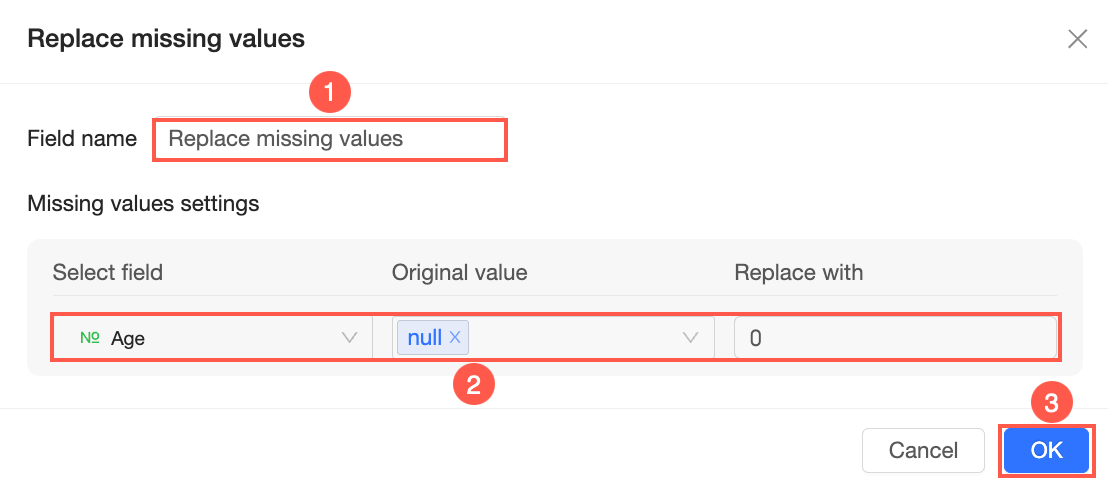1108x488 pixels.
Task: Select the null value tag
Action: [425, 338]
